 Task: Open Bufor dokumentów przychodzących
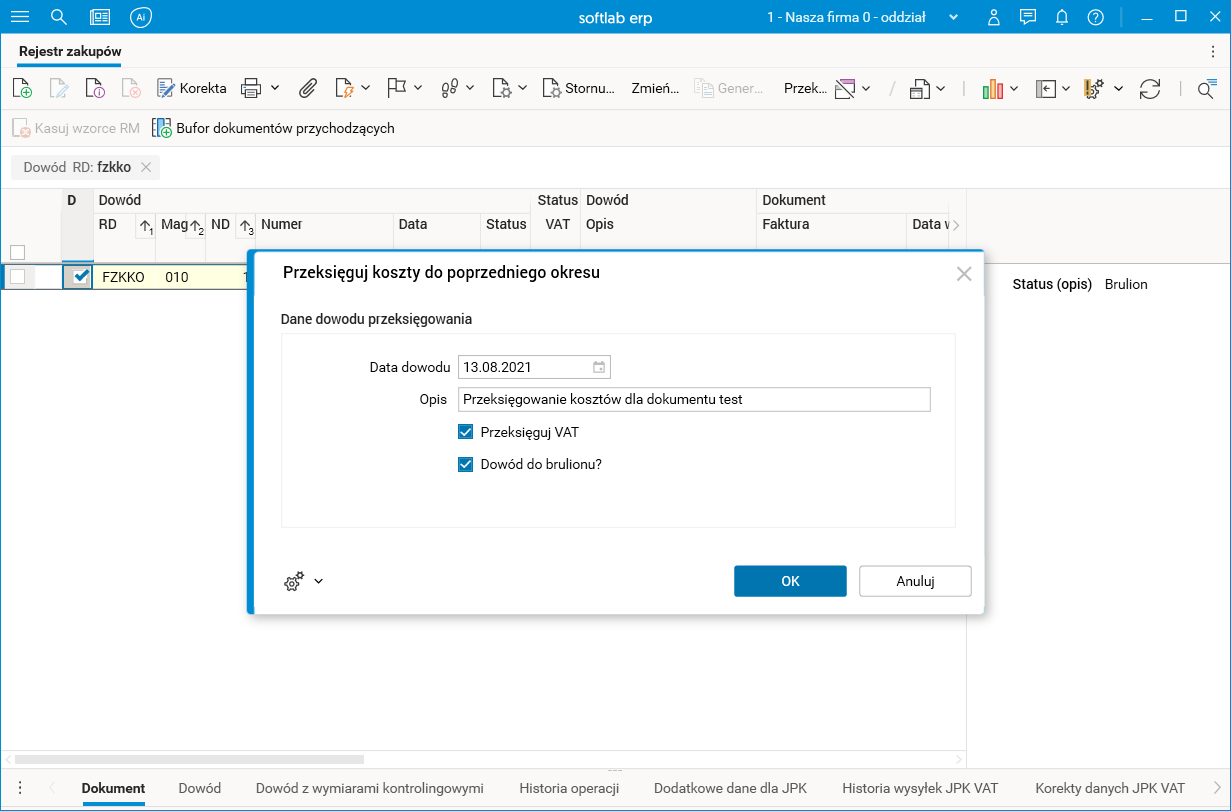click(273, 128)
